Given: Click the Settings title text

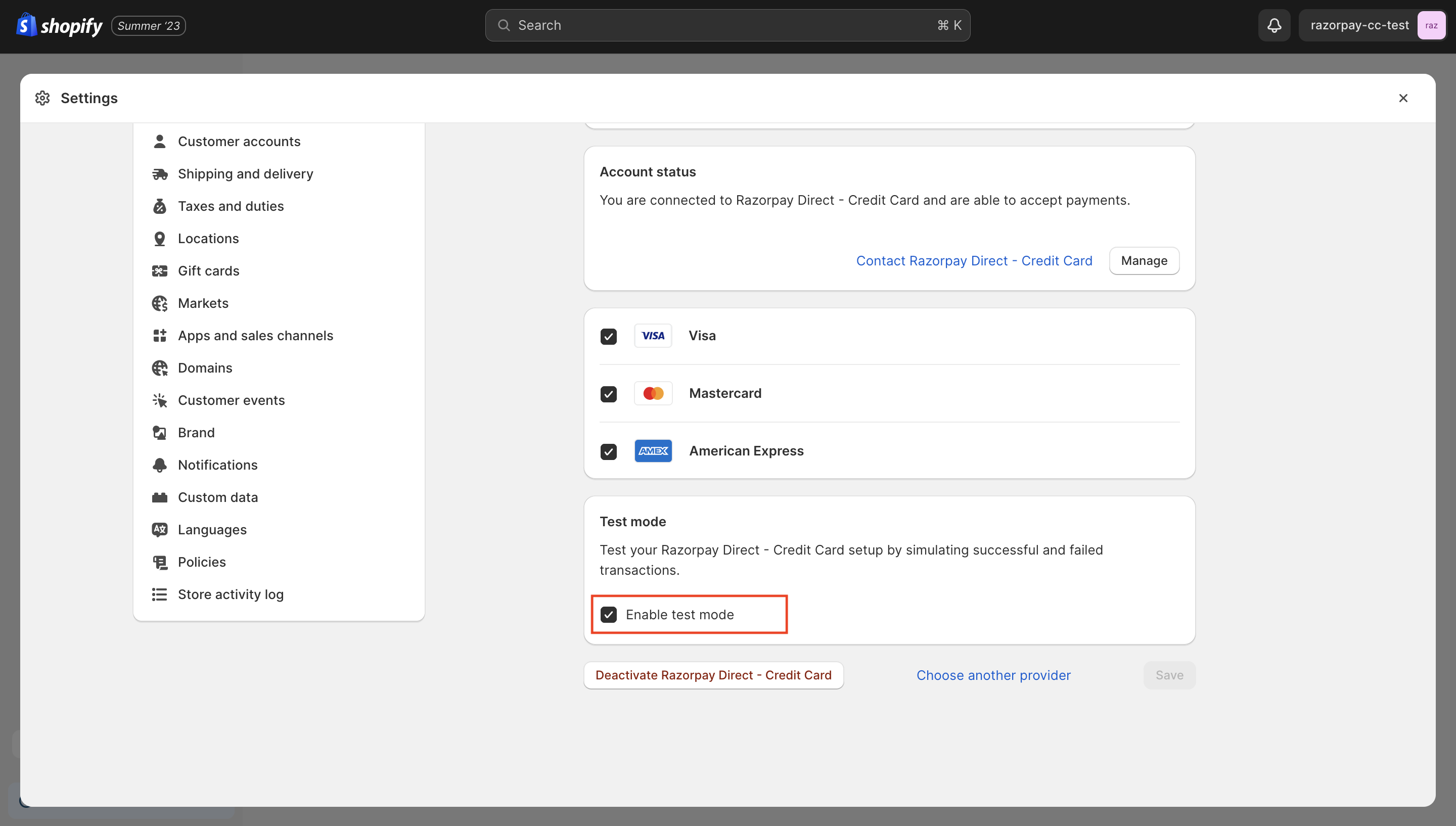Looking at the screenshot, I should pyautogui.click(x=89, y=98).
